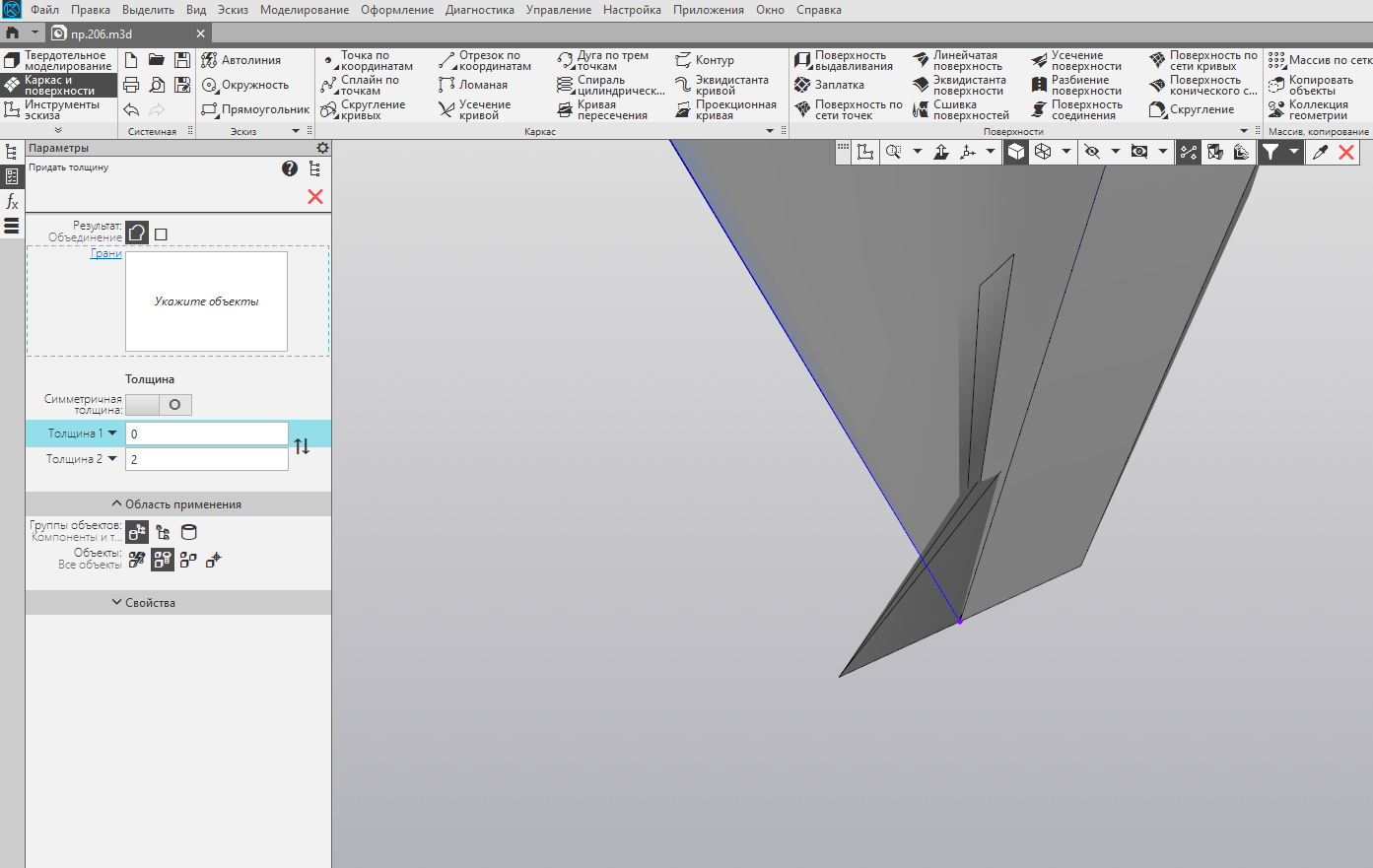Select the Автолиния sketch tool

[x=241, y=60]
